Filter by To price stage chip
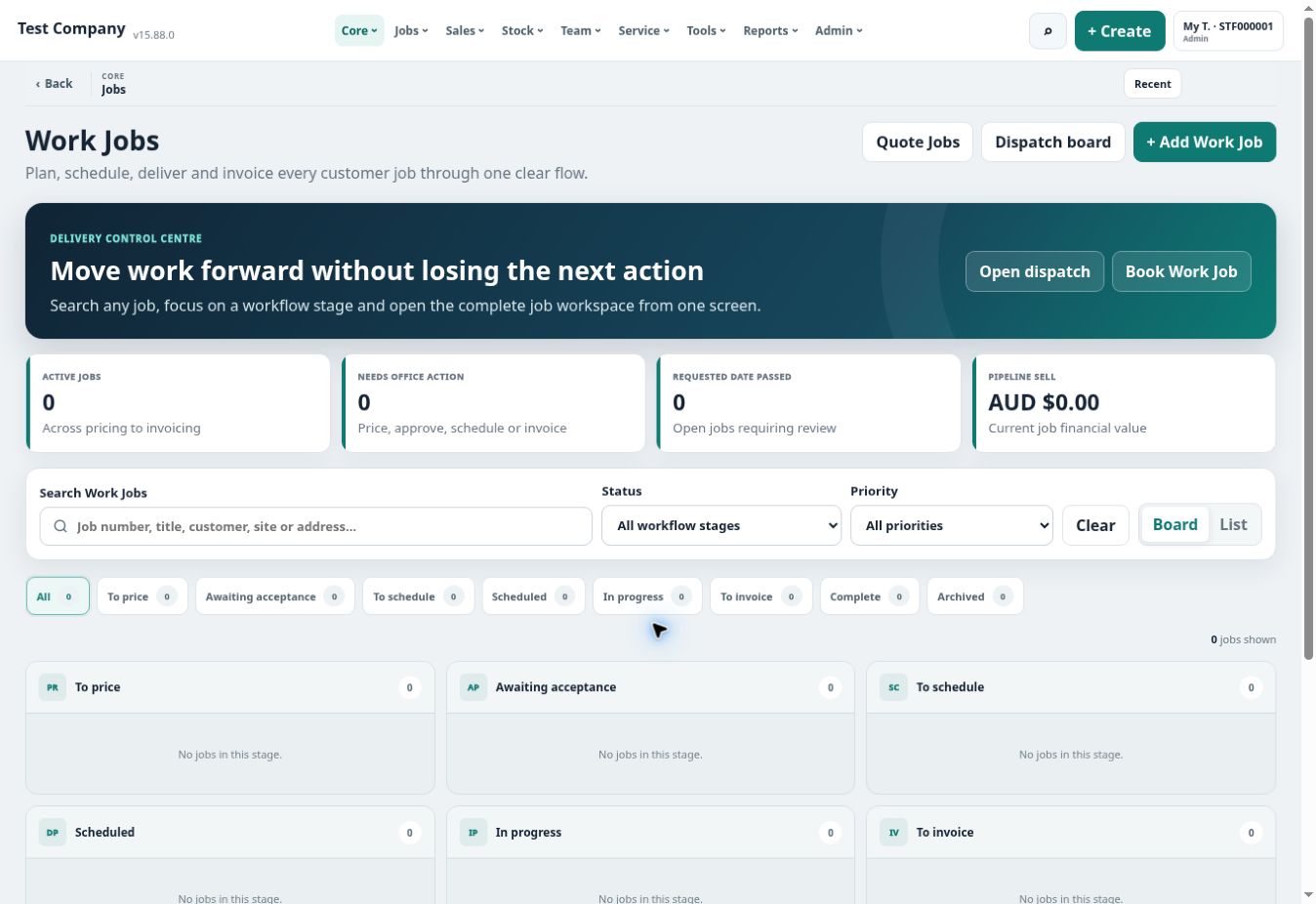The image size is (1316, 904). 142,596
